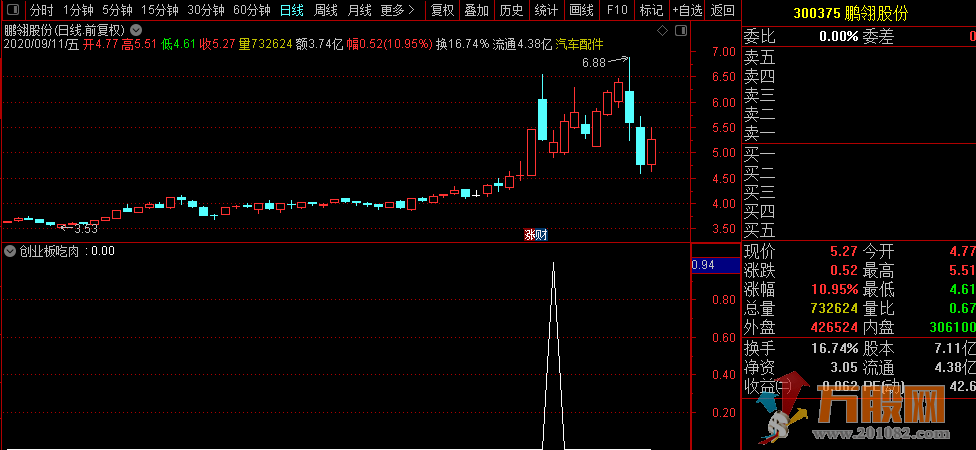Image resolution: width=976 pixels, height=450 pixels.
Task: Click the 标记 mark button
Action: tap(651, 10)
